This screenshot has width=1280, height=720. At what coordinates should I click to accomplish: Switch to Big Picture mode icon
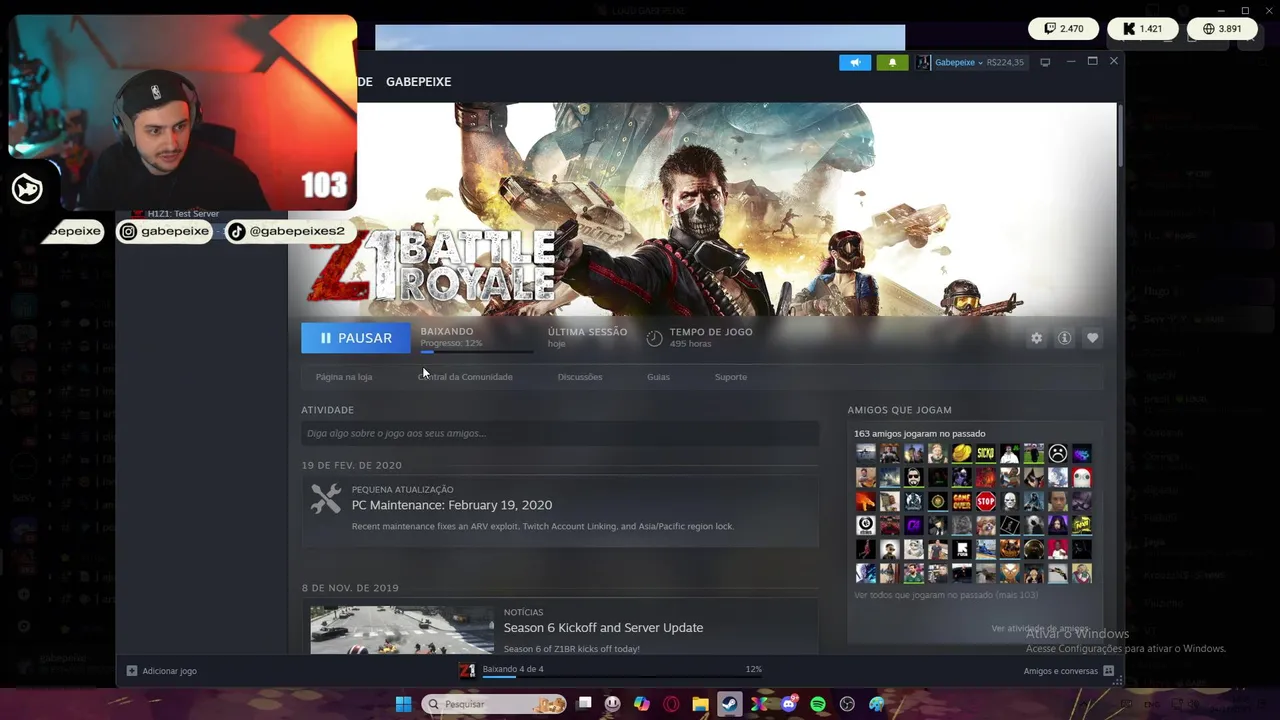1045,62
